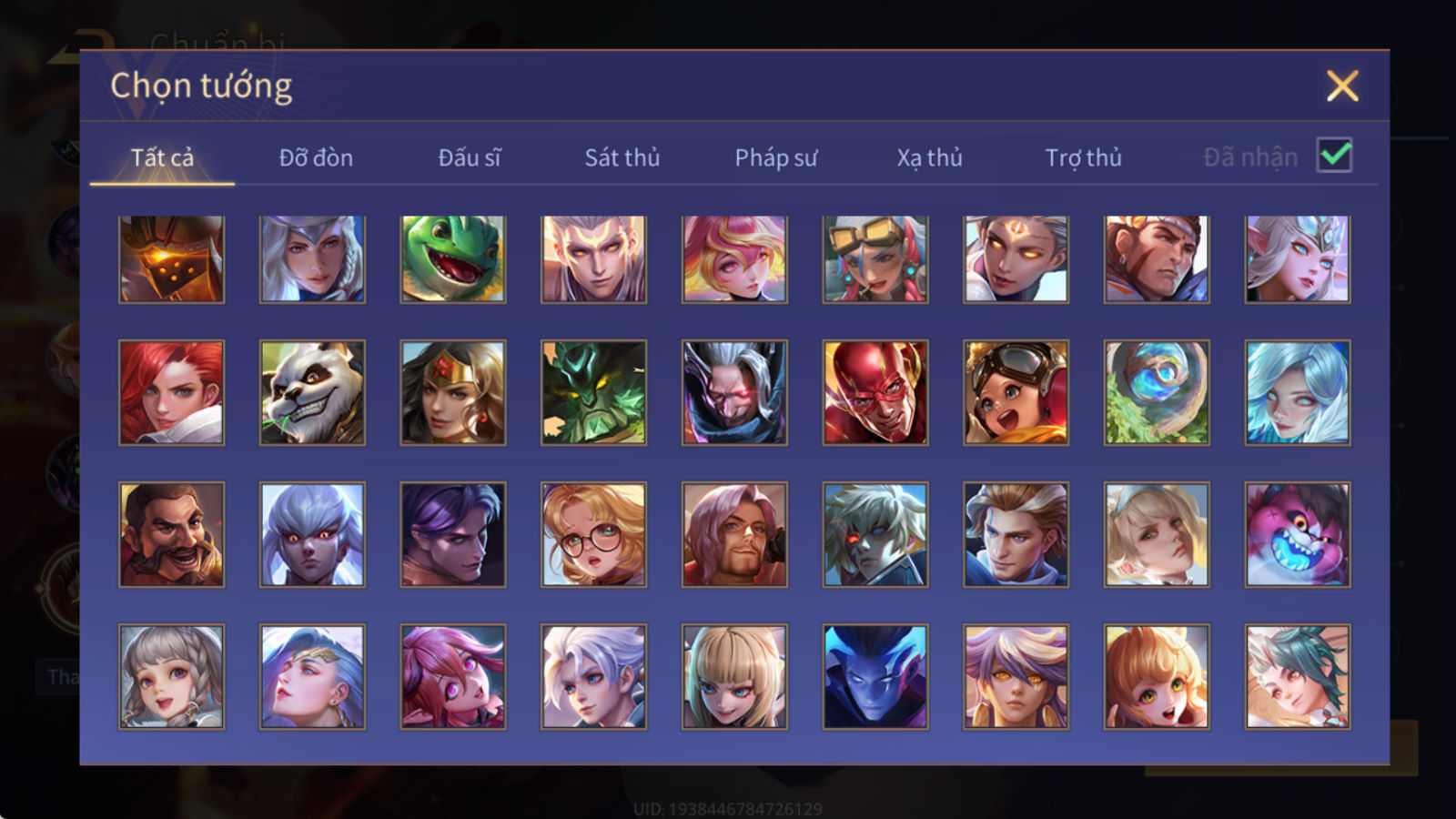Show the Đấu sĩ hero category
Viewport: 1456px width, 819px height.
tap(470, 157)
